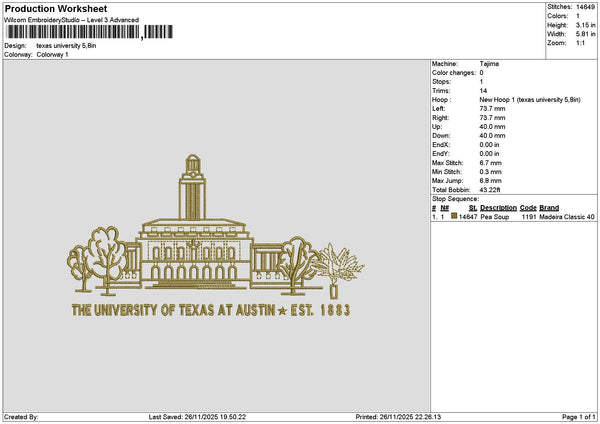Click the Min Stitch value 0.3 mm
The image size is (600, 424).
(490, 172)
